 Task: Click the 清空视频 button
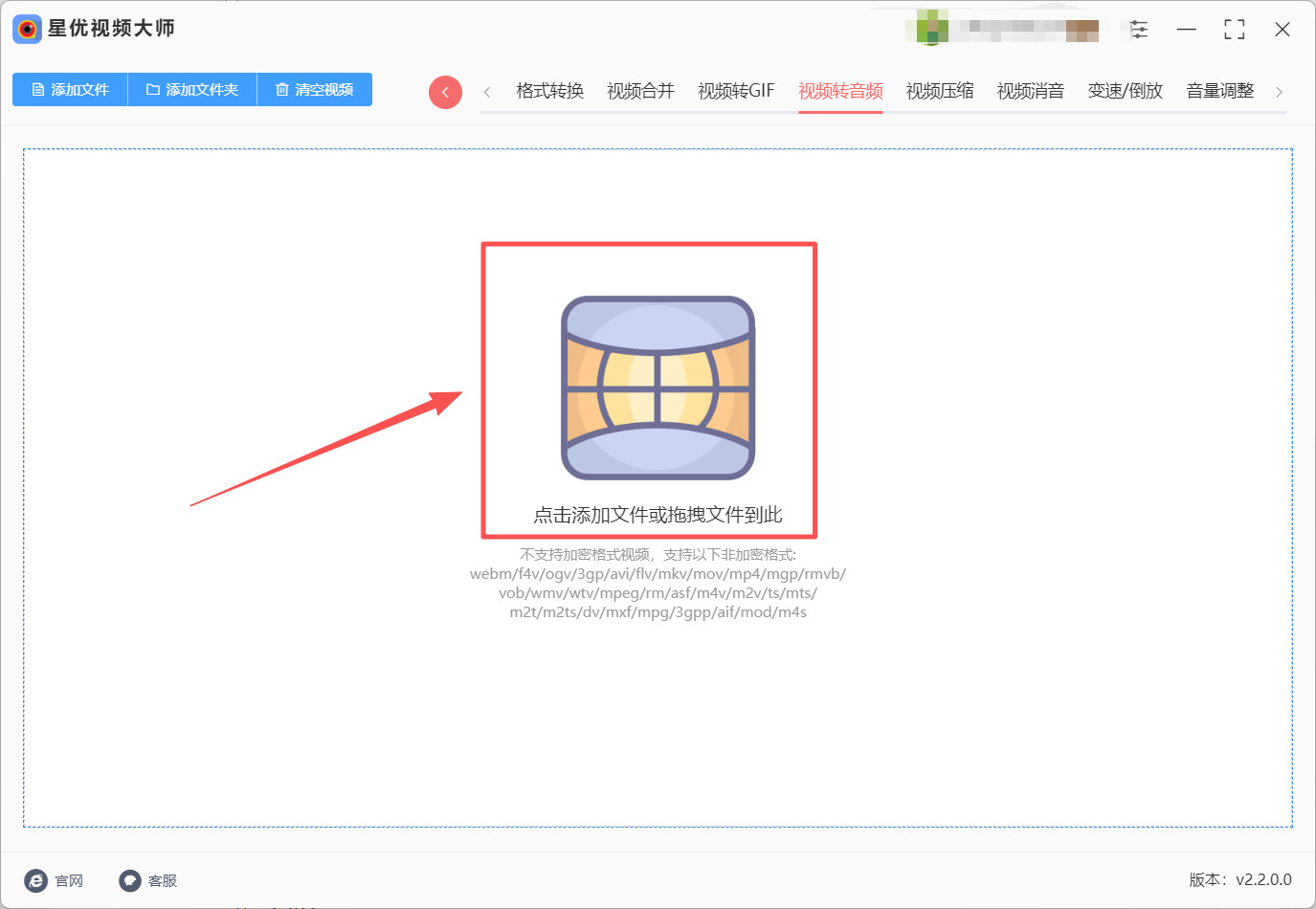[315, 89]
